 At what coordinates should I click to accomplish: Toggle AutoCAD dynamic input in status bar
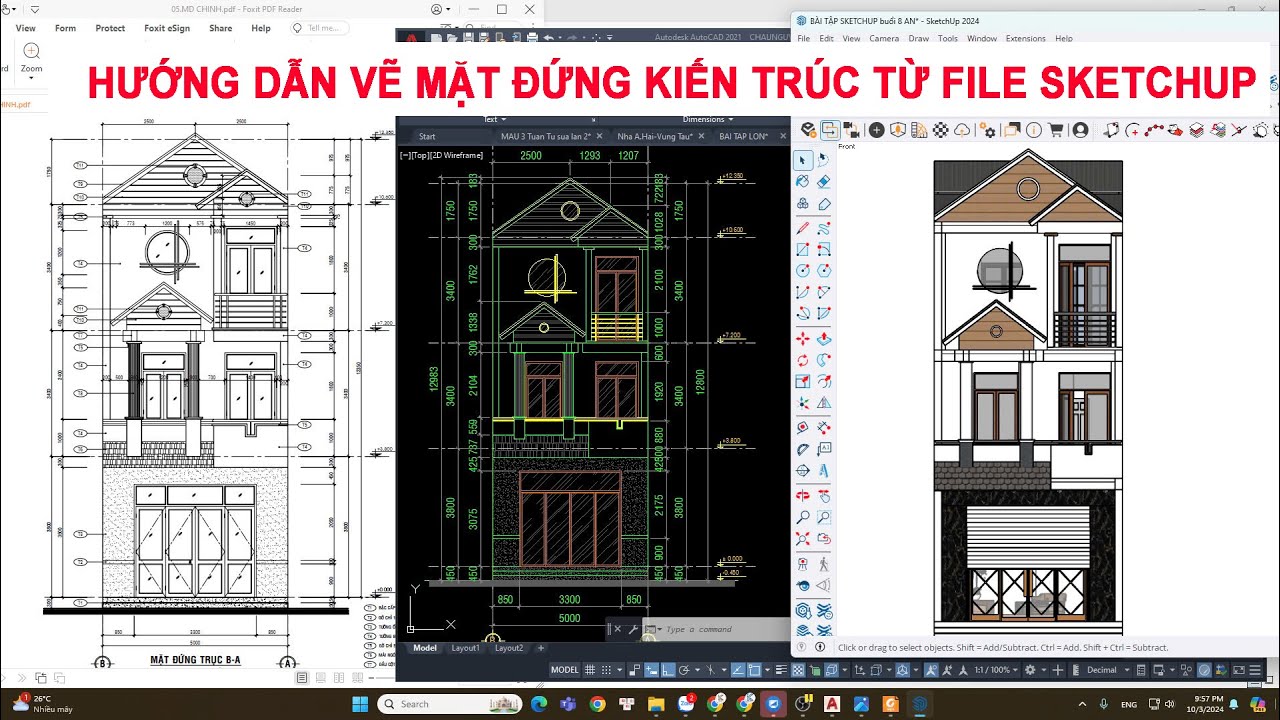pos(651,670)
